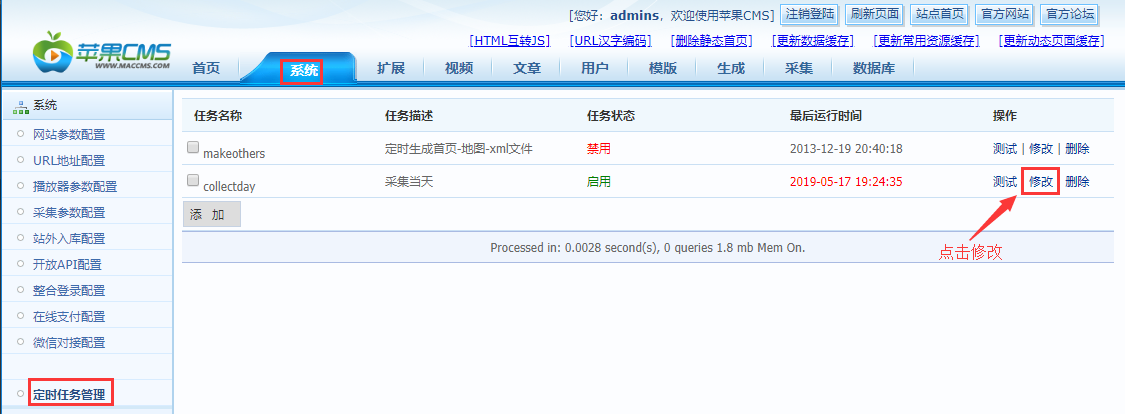Click 删除 for the makeothers task
The image size is (1125, 414).
coord(1077,149)
